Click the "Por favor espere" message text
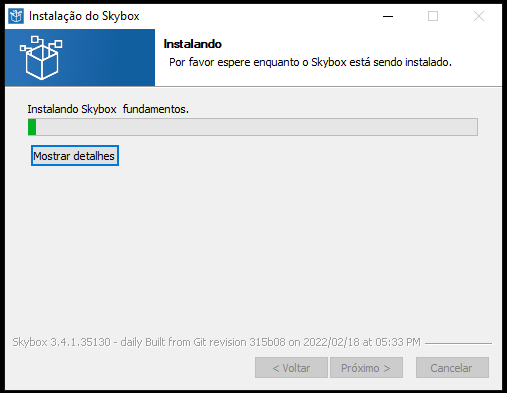Screen dimensions: 507x393 coord(310,62)
